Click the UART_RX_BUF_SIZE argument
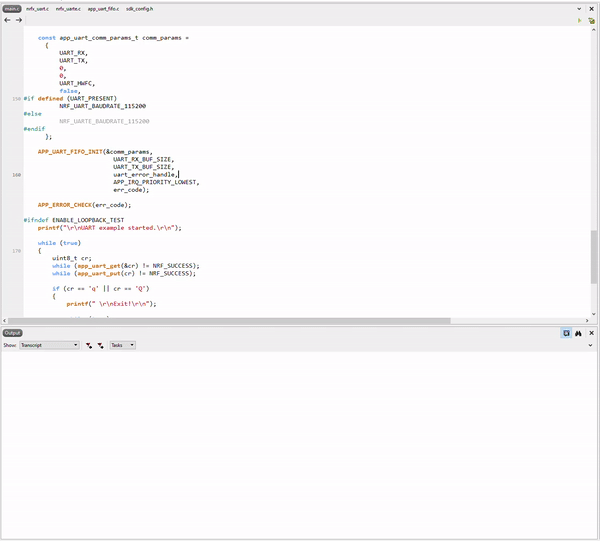The image size is (600, 541). click(143, 159)
